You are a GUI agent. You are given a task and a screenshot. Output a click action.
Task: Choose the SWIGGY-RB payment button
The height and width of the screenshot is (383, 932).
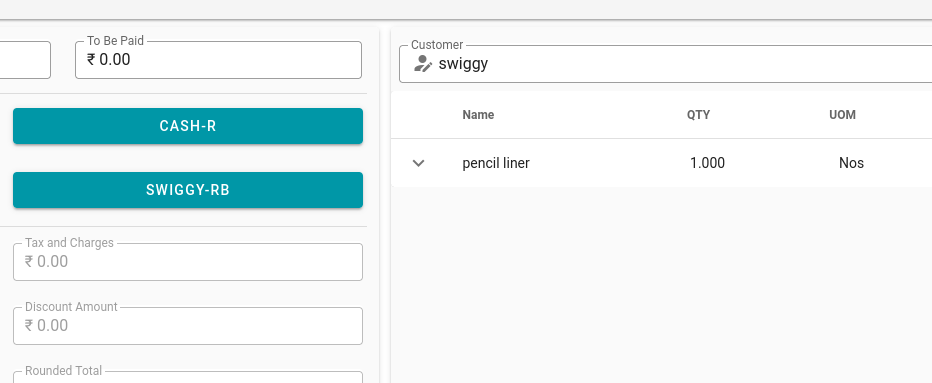[x=188, y=190]
